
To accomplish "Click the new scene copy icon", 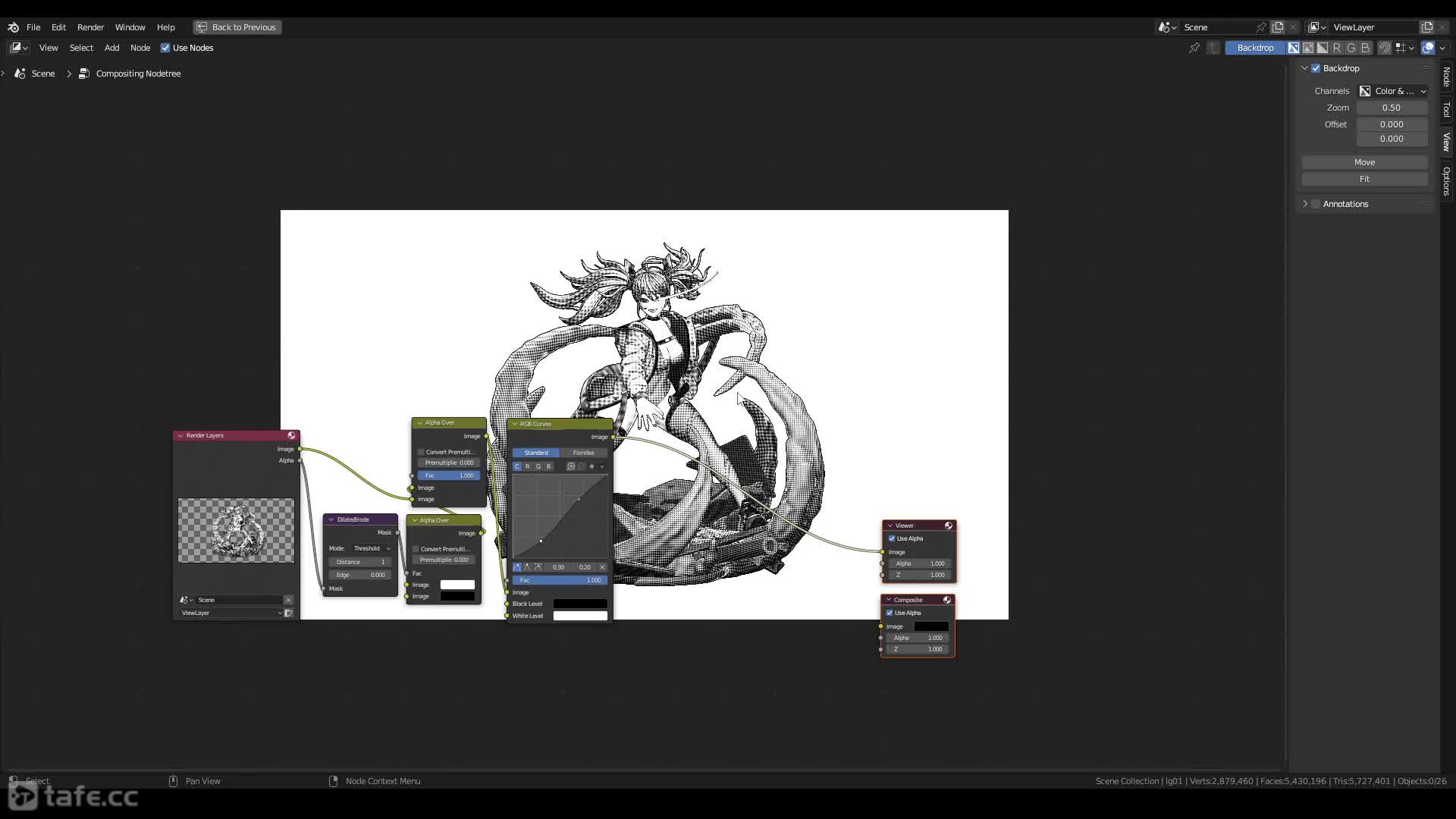I will [x=1278, y=27].
